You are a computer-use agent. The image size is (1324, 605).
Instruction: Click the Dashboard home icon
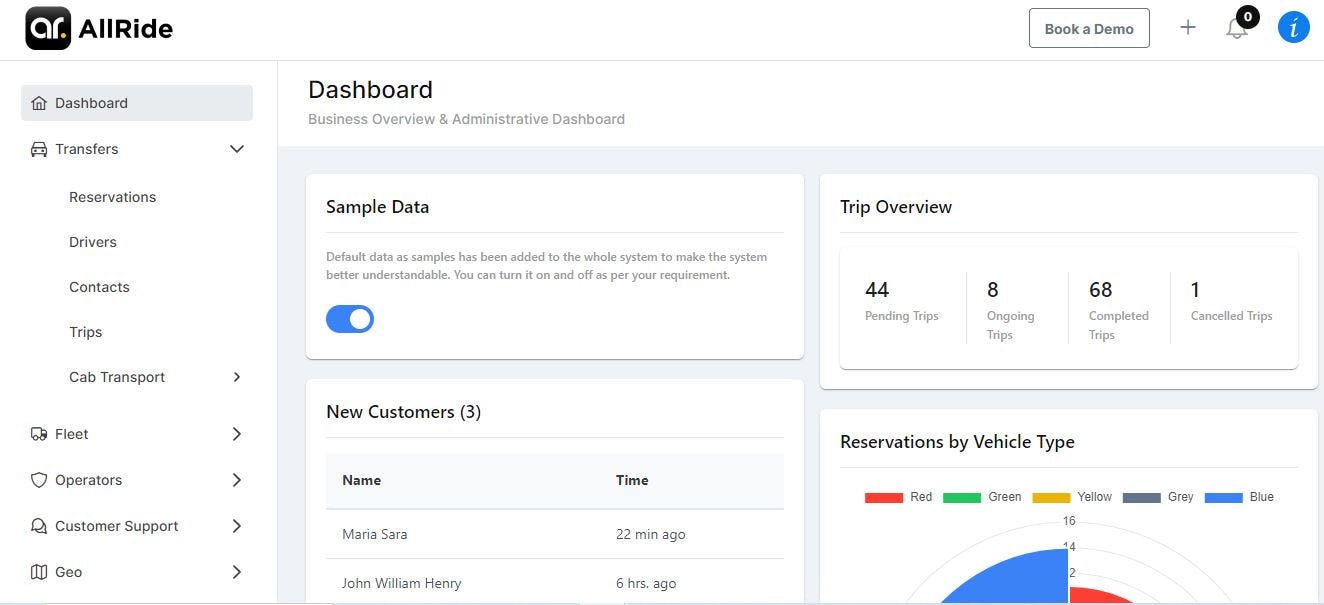click(x=39, y=103)
